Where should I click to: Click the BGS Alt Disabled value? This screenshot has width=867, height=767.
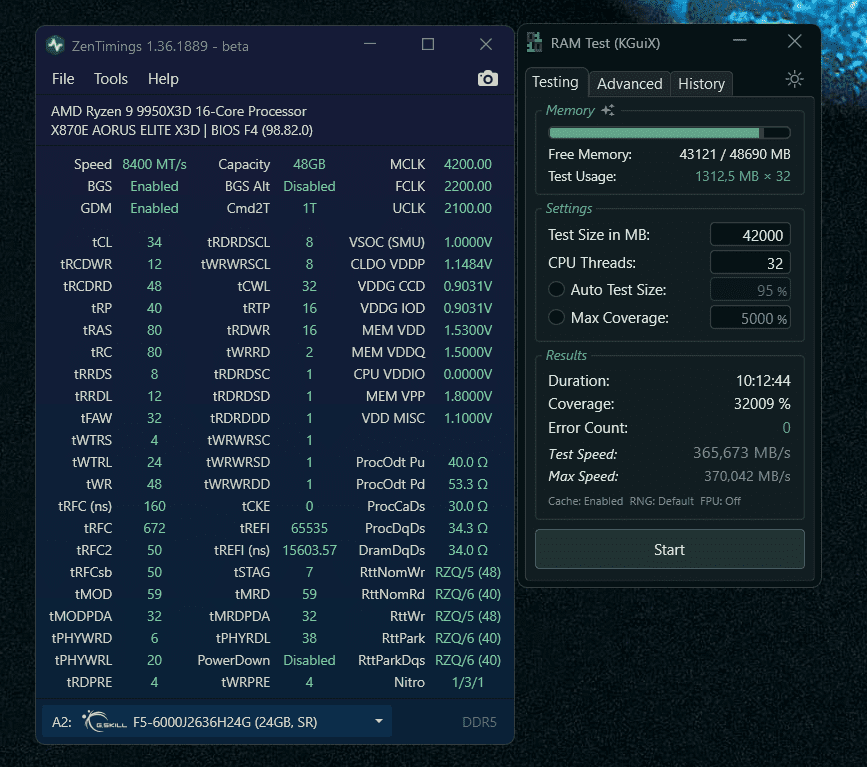(309, 186)
